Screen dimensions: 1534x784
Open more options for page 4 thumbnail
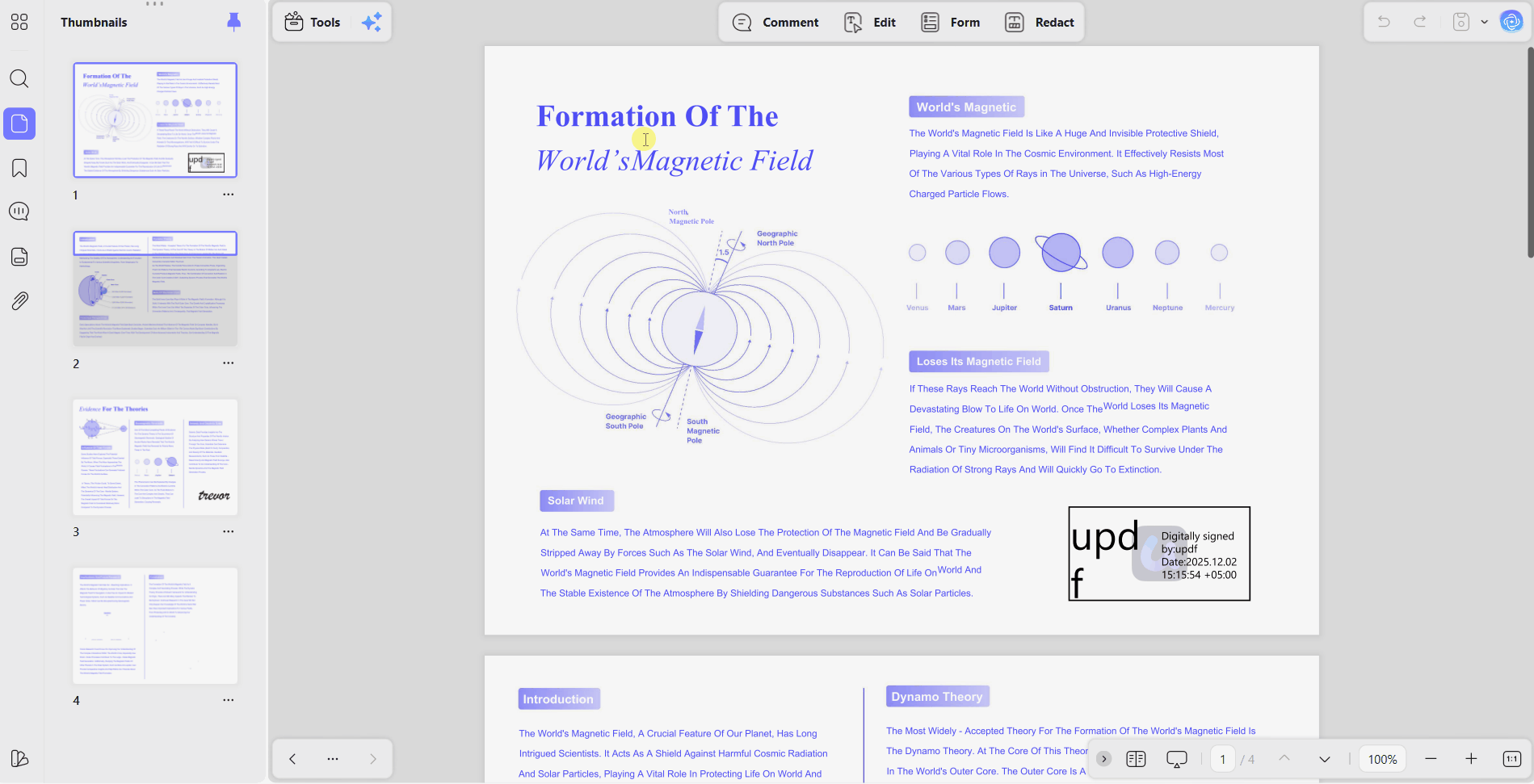[x=229, y=700]
